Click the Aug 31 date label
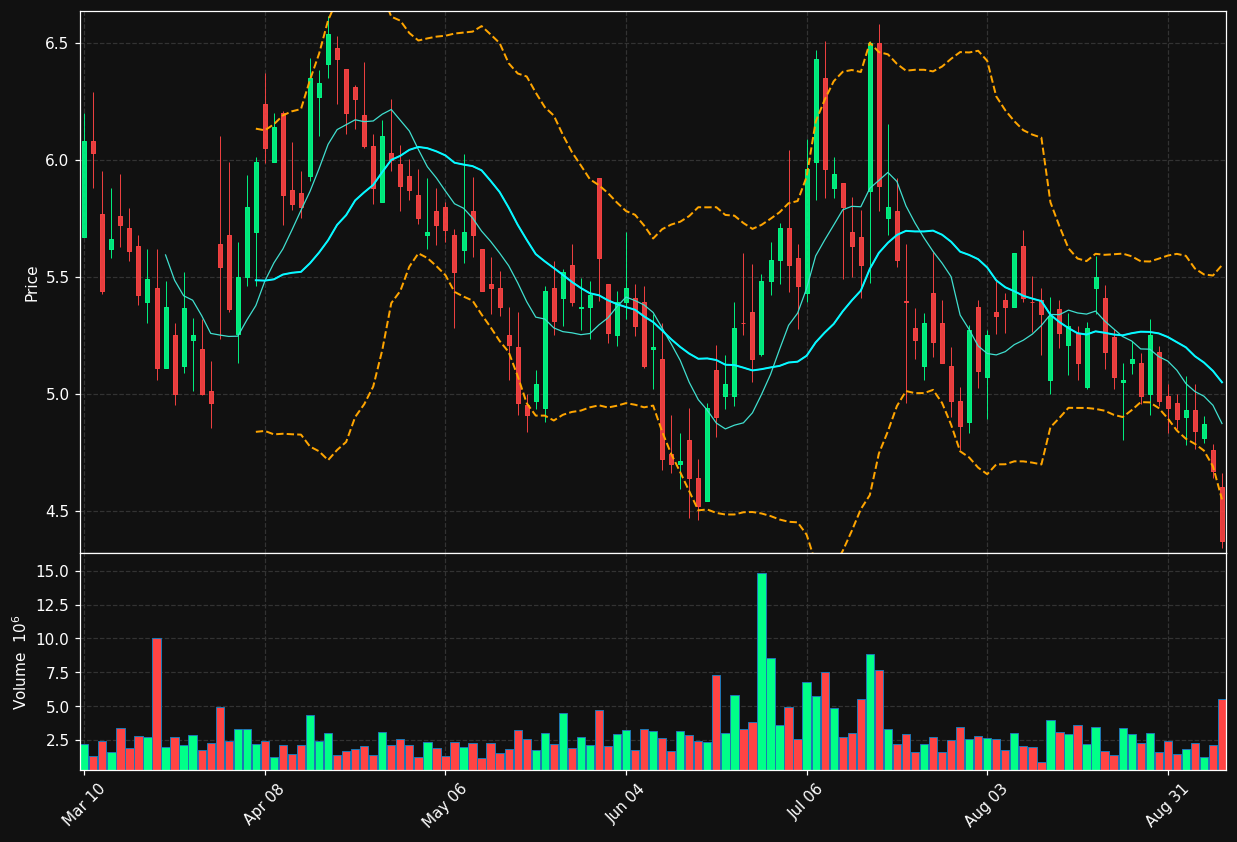This screenshot has width=1237, height=842. tap(1167, 805)
